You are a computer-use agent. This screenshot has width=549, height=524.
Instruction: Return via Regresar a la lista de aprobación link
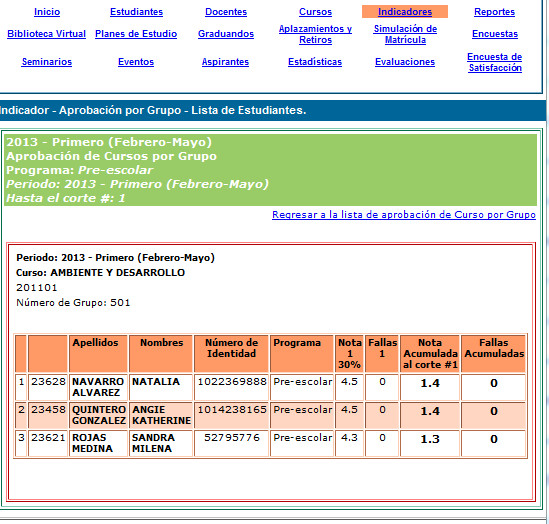[404, 215]
